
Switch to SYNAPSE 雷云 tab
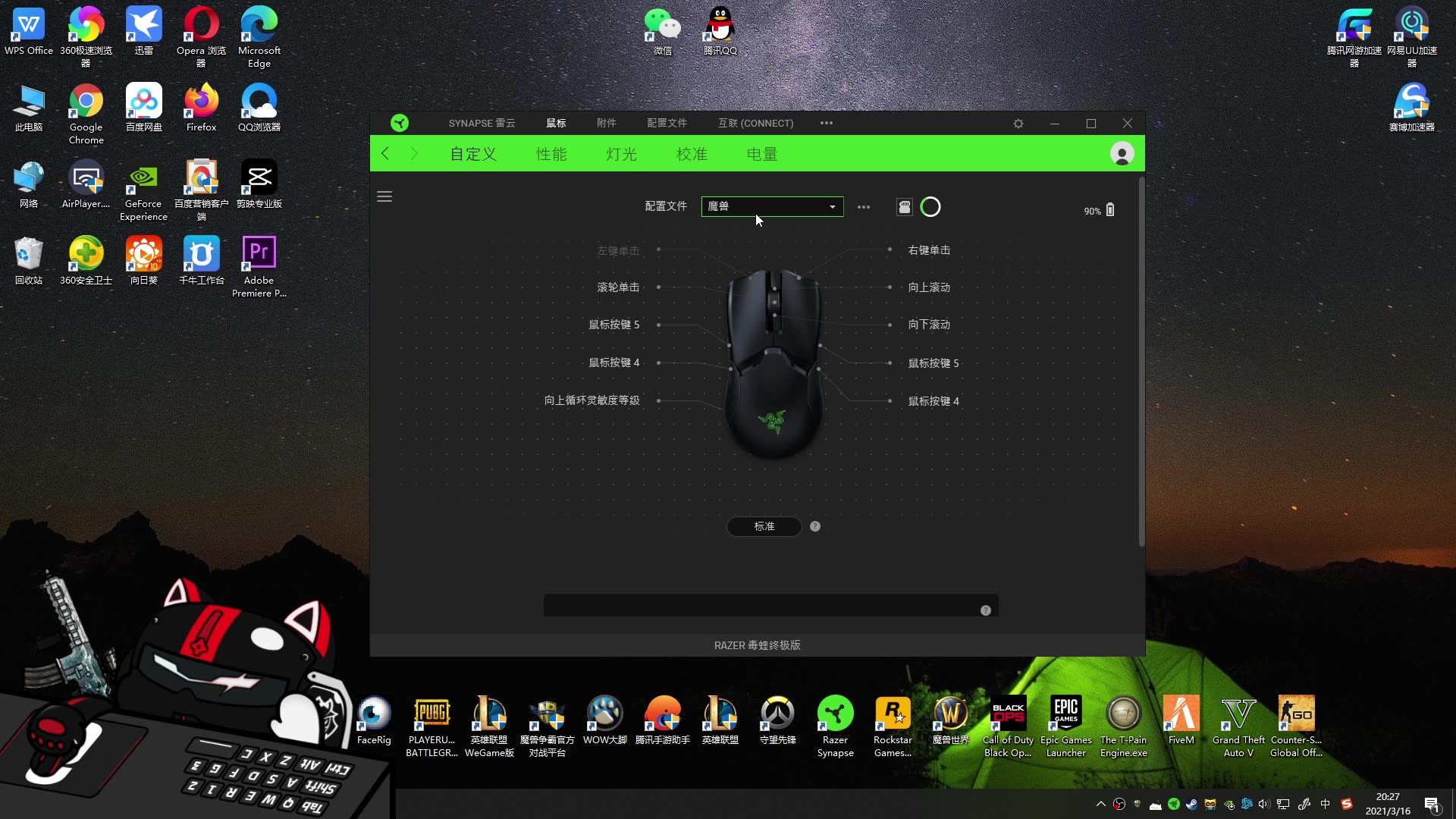pyautogui.click(x=482, y=123)
